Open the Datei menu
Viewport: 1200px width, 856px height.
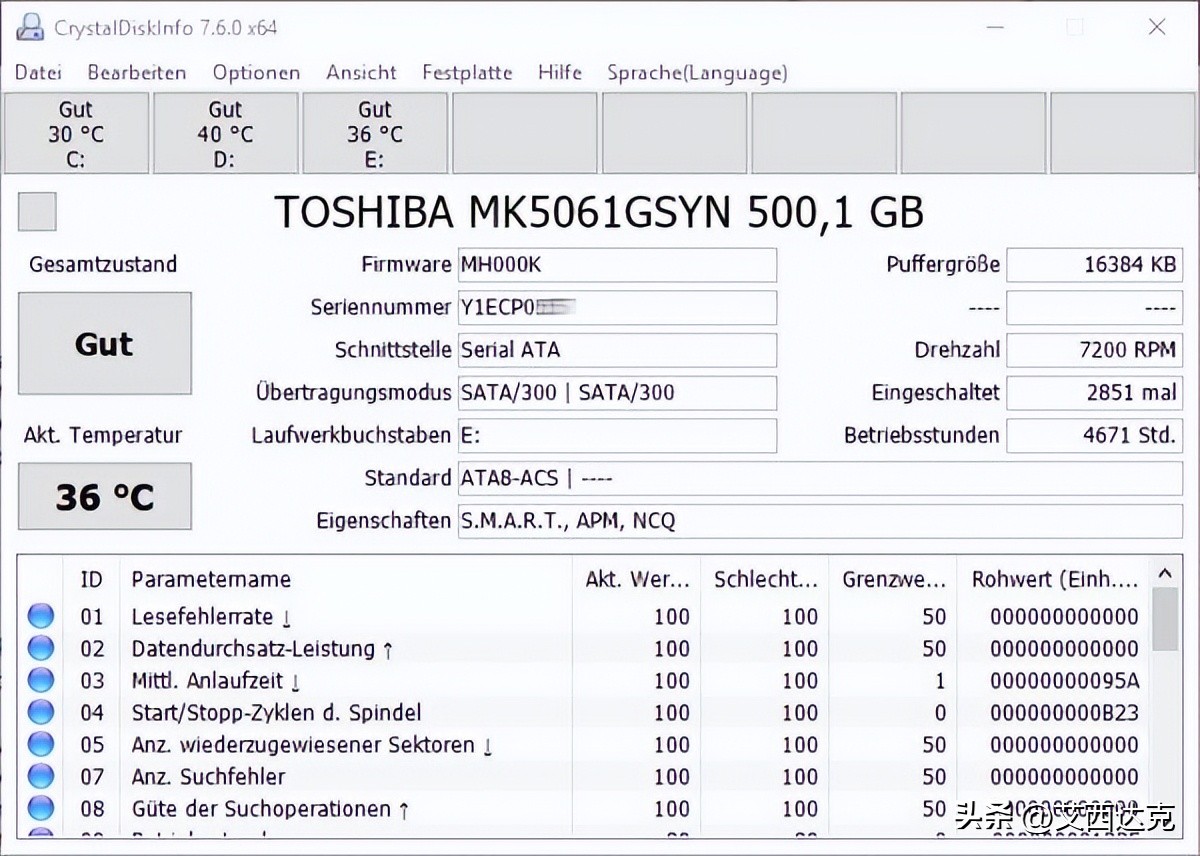(38, 72)
